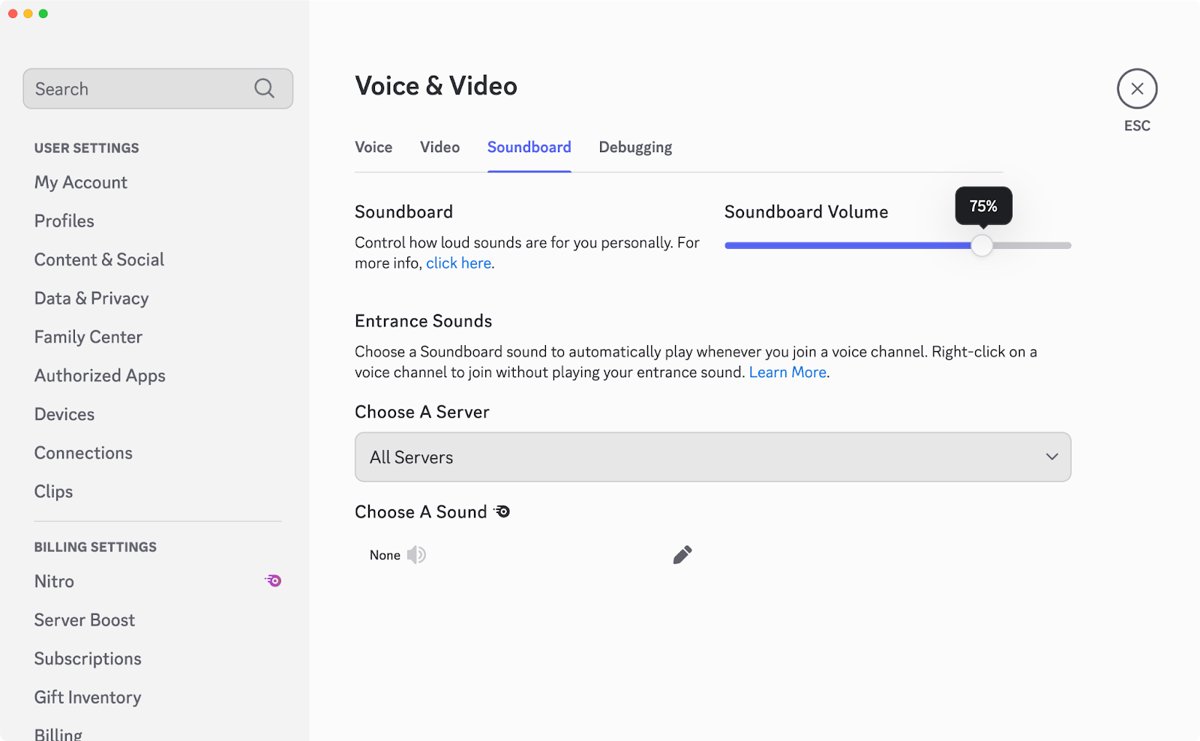Click the BILLING SETTINGS section header
Image resolution: width=1200 pixels, height=741 pixels.
pos(95,547)
